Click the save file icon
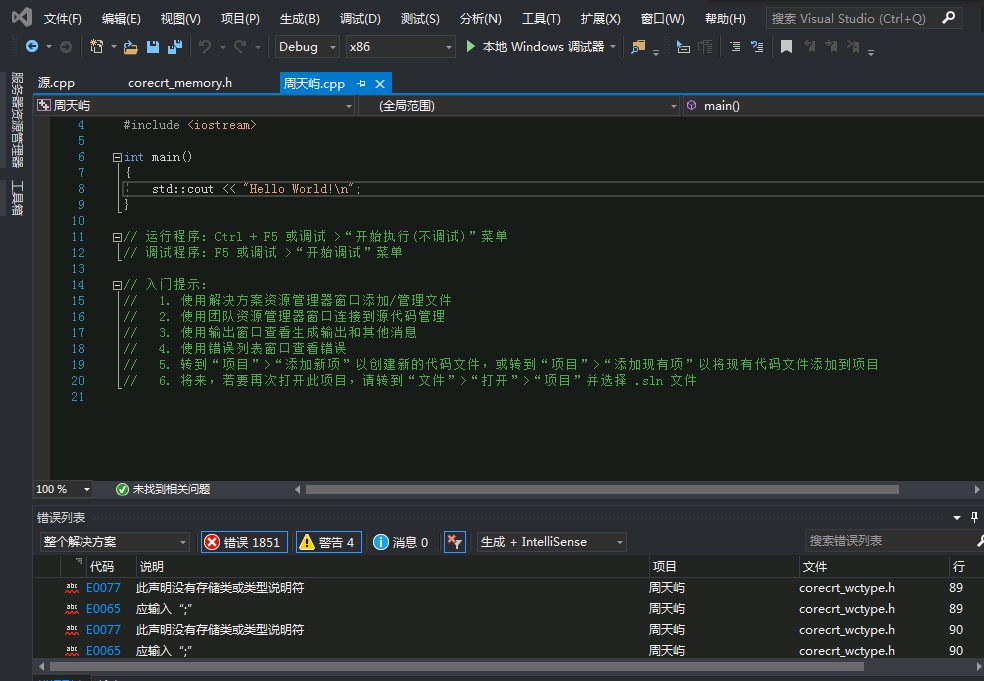The image size is (984, 681). point(152,47)
